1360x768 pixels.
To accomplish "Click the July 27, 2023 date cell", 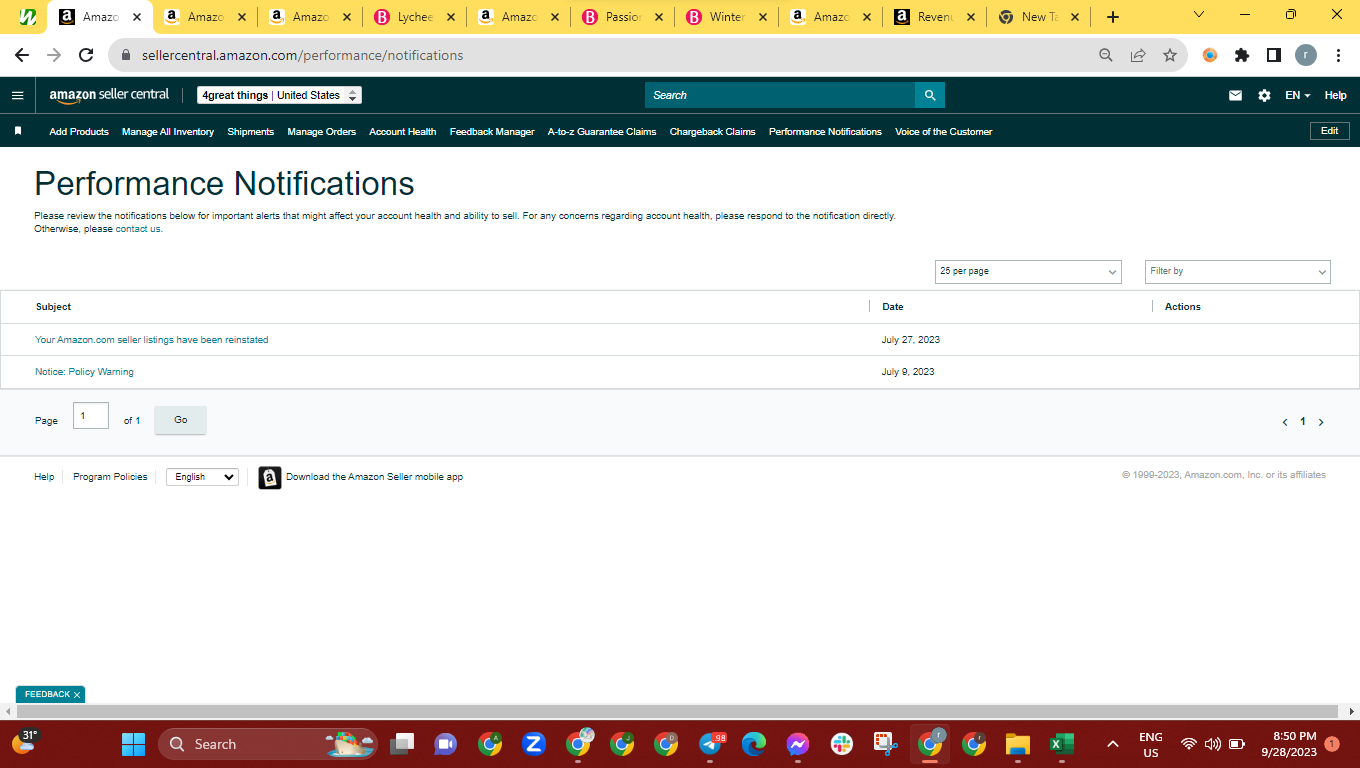I will pos(911,340).
